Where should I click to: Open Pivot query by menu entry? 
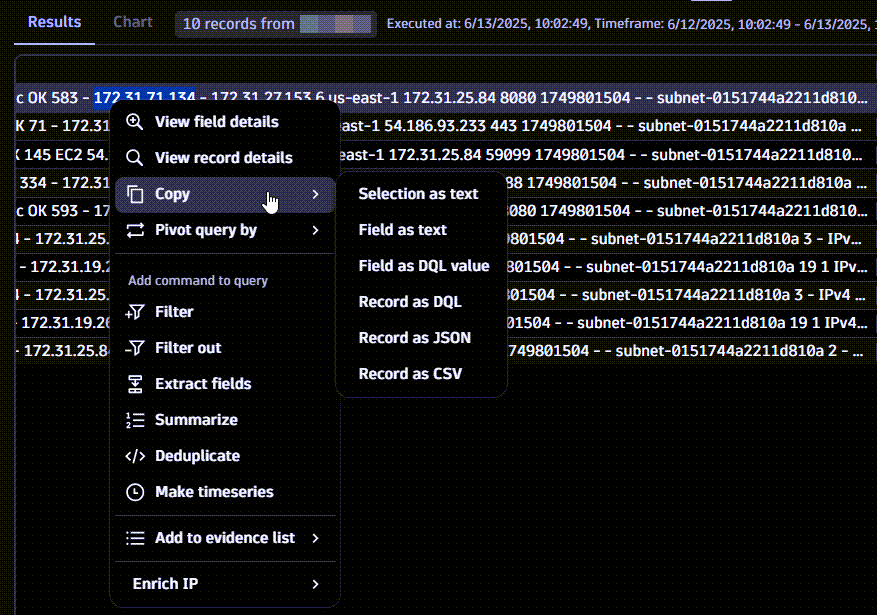click(x=225, y=230)
